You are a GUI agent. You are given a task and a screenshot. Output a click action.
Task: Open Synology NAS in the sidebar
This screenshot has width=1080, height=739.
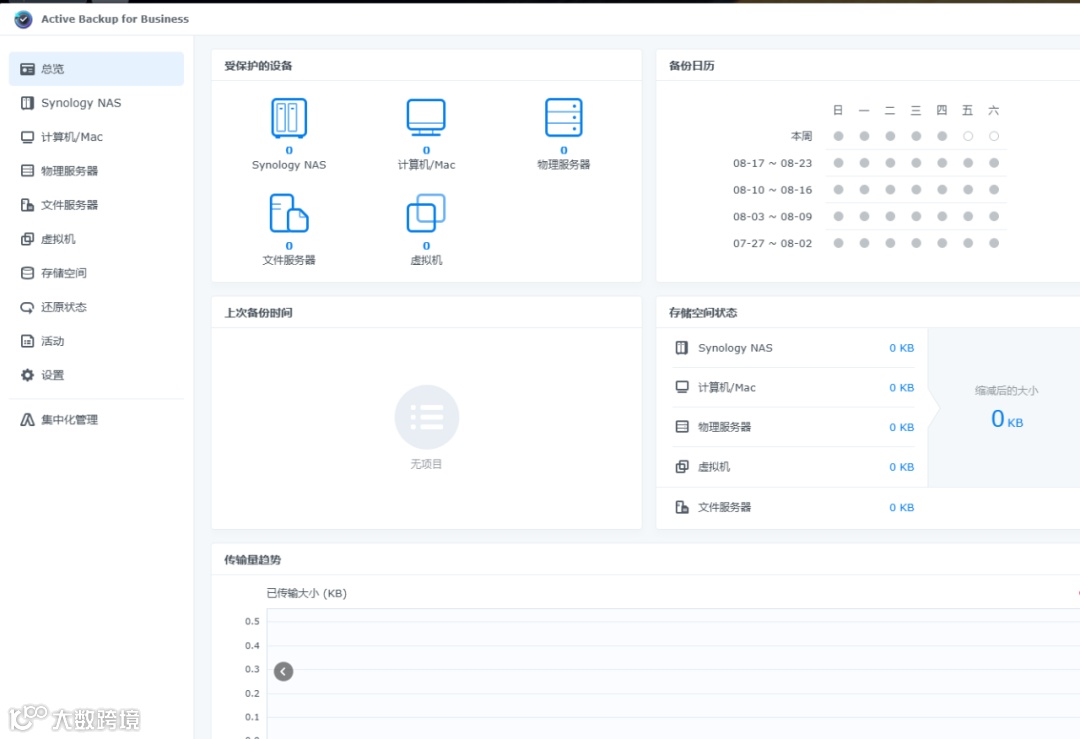(x=96, y=103)
